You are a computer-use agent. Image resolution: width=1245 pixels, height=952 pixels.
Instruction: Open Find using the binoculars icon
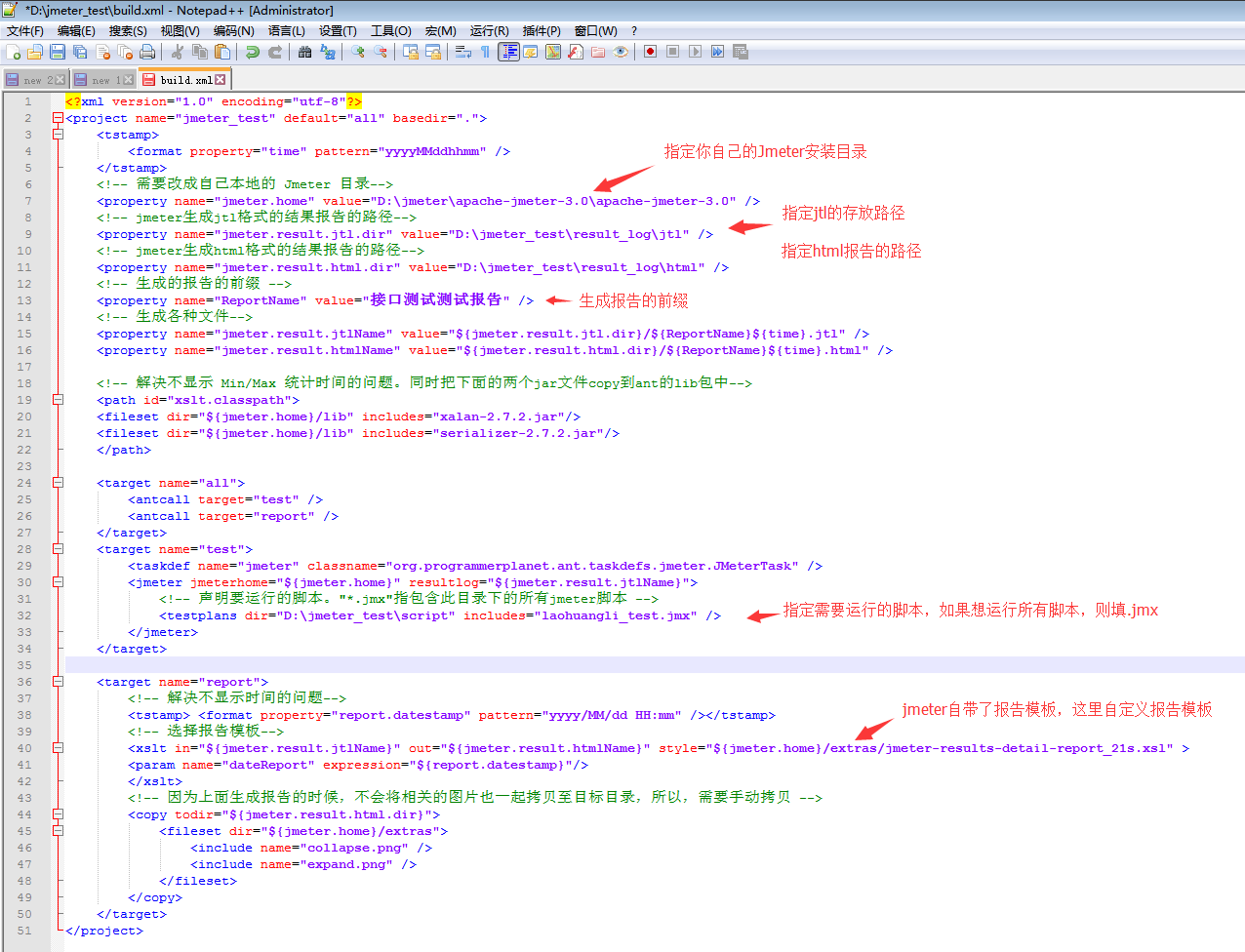[304, 52]
